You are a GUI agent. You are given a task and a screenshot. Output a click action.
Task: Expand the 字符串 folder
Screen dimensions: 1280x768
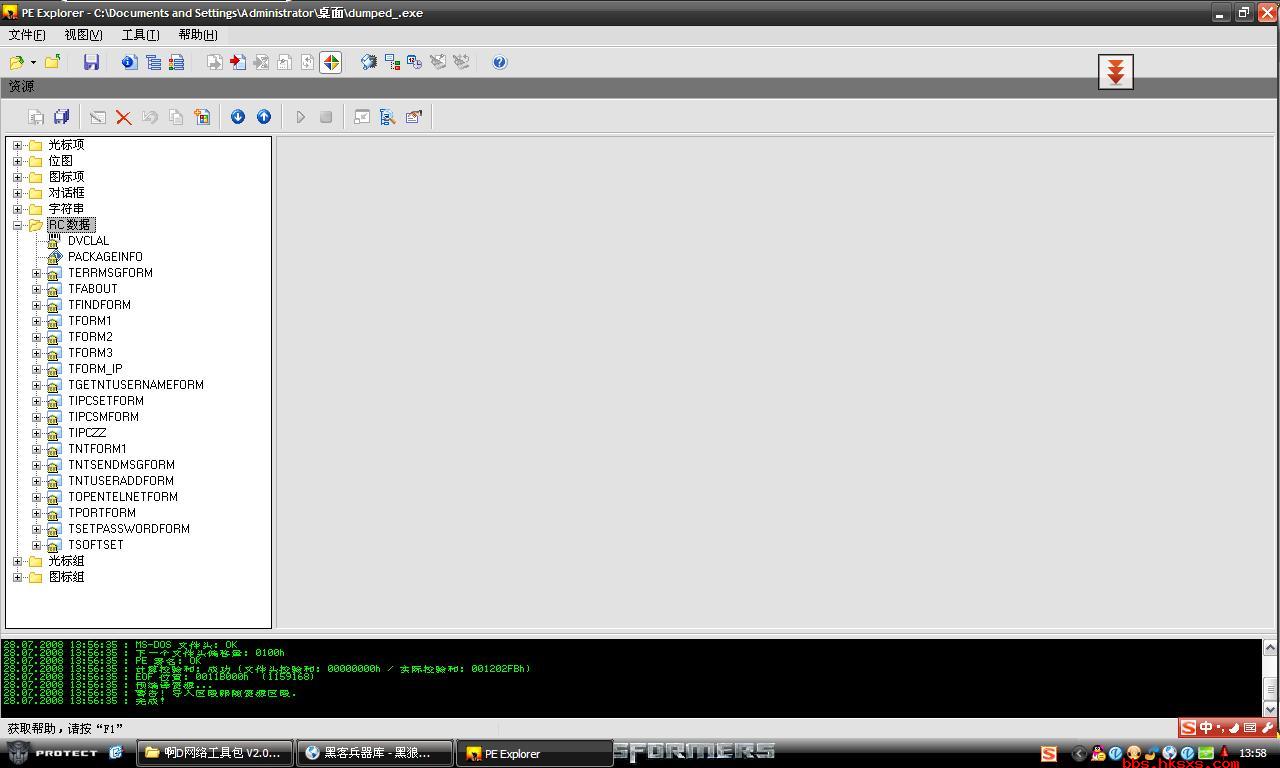click(17, 209)
